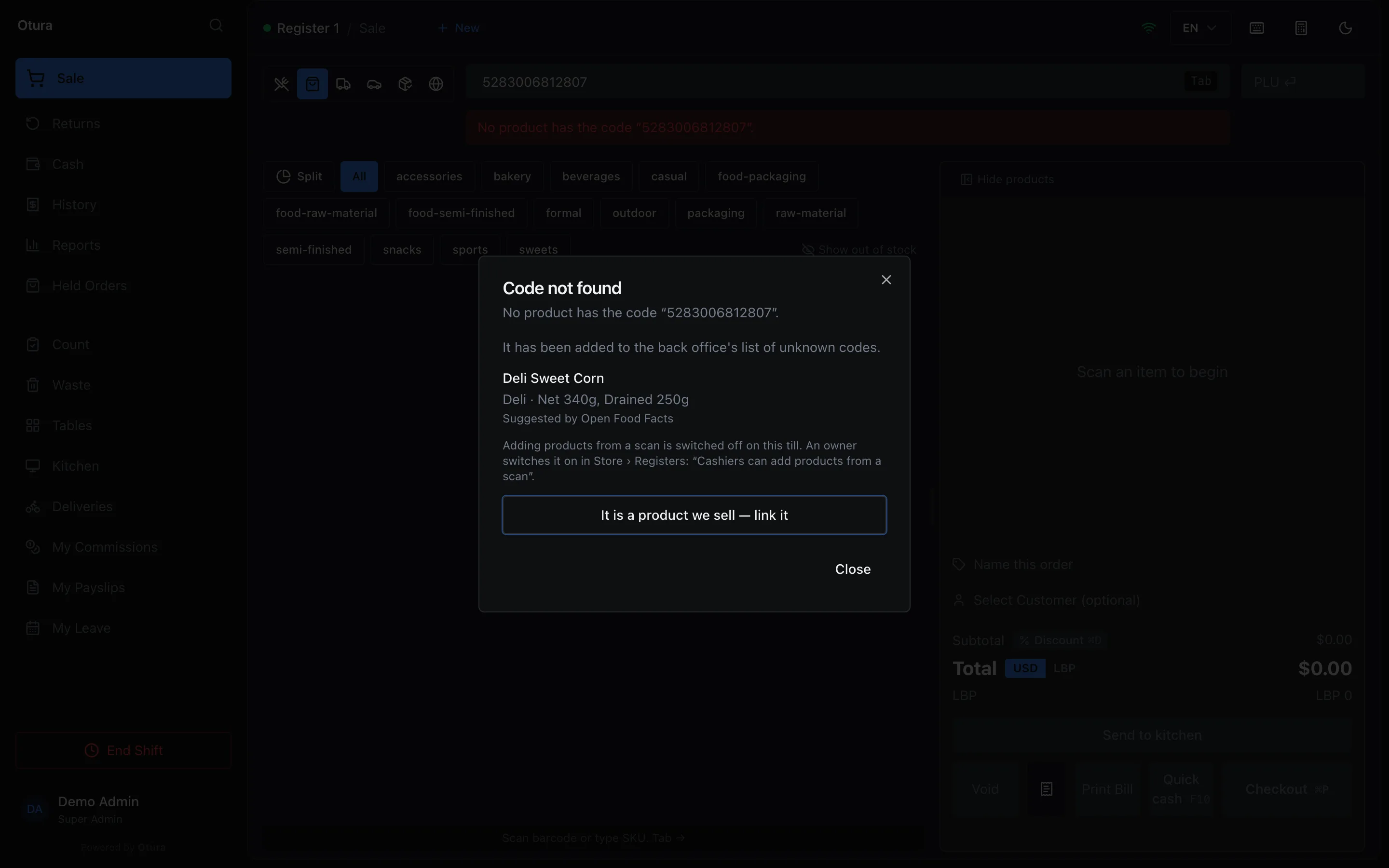Toggle Show out of stock
Screen dimensions: 1389x868
(x=858, y=250)
